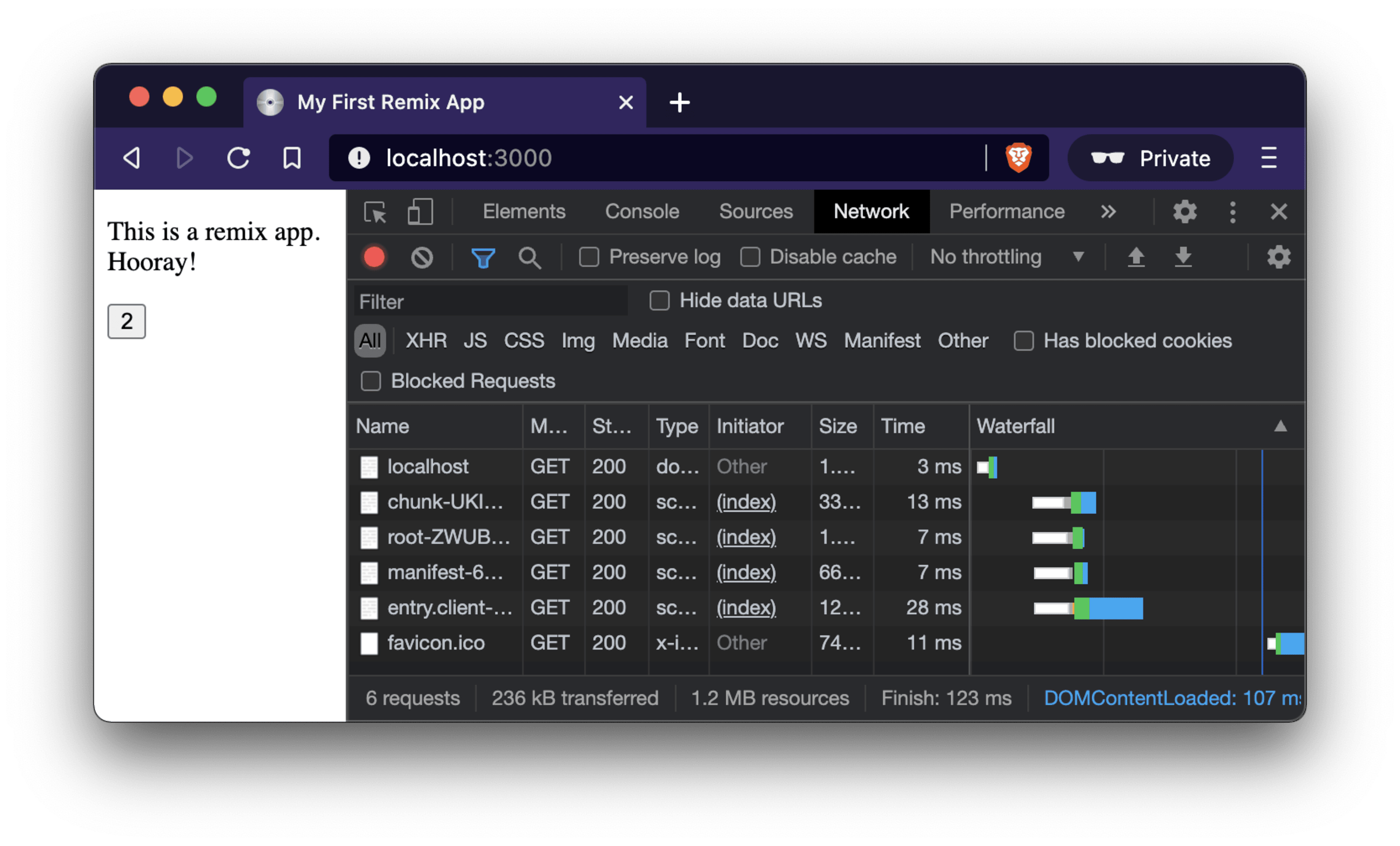Filter requests by CSS
The height and width of the screenshot is (846, 1400).
point(524,341)
